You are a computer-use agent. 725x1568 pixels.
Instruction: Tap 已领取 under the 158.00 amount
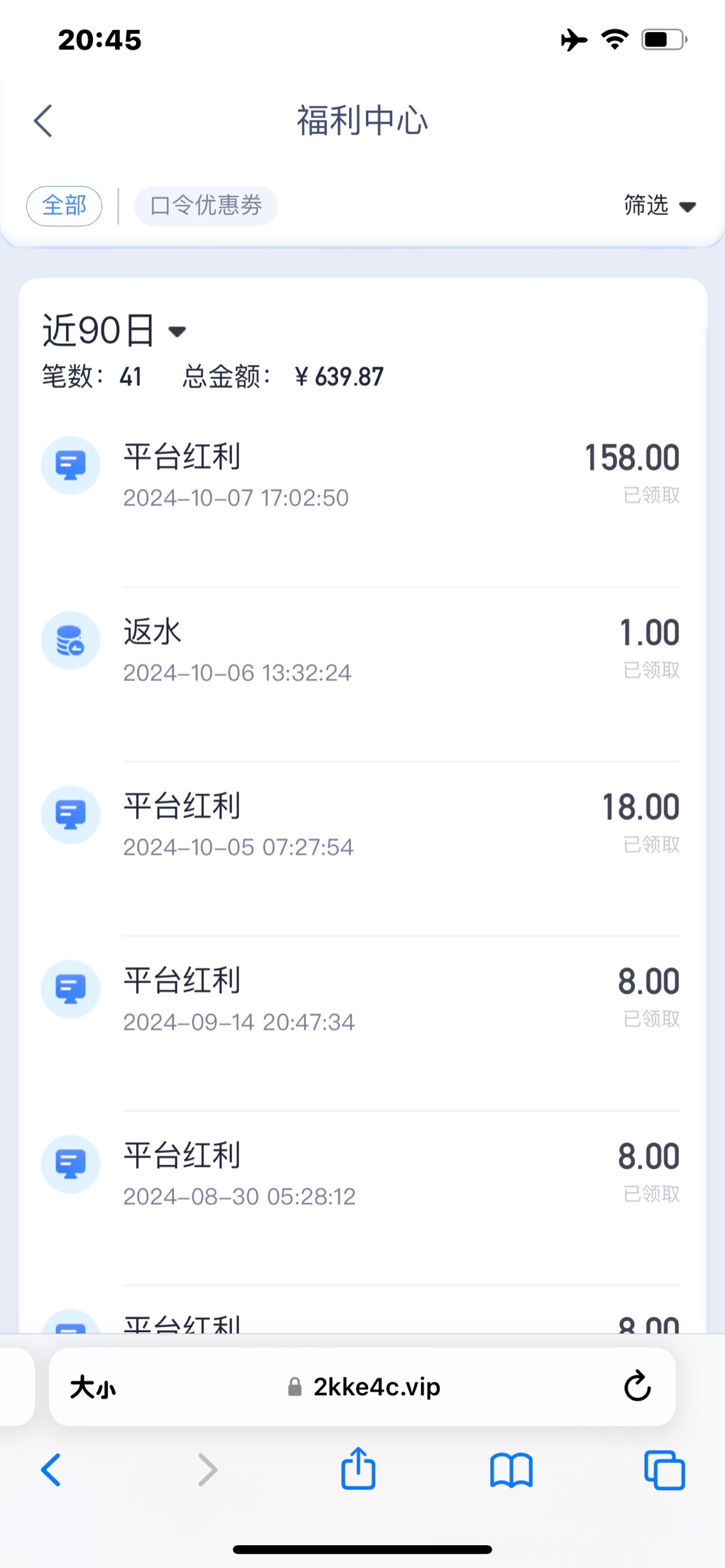point(651,495)
